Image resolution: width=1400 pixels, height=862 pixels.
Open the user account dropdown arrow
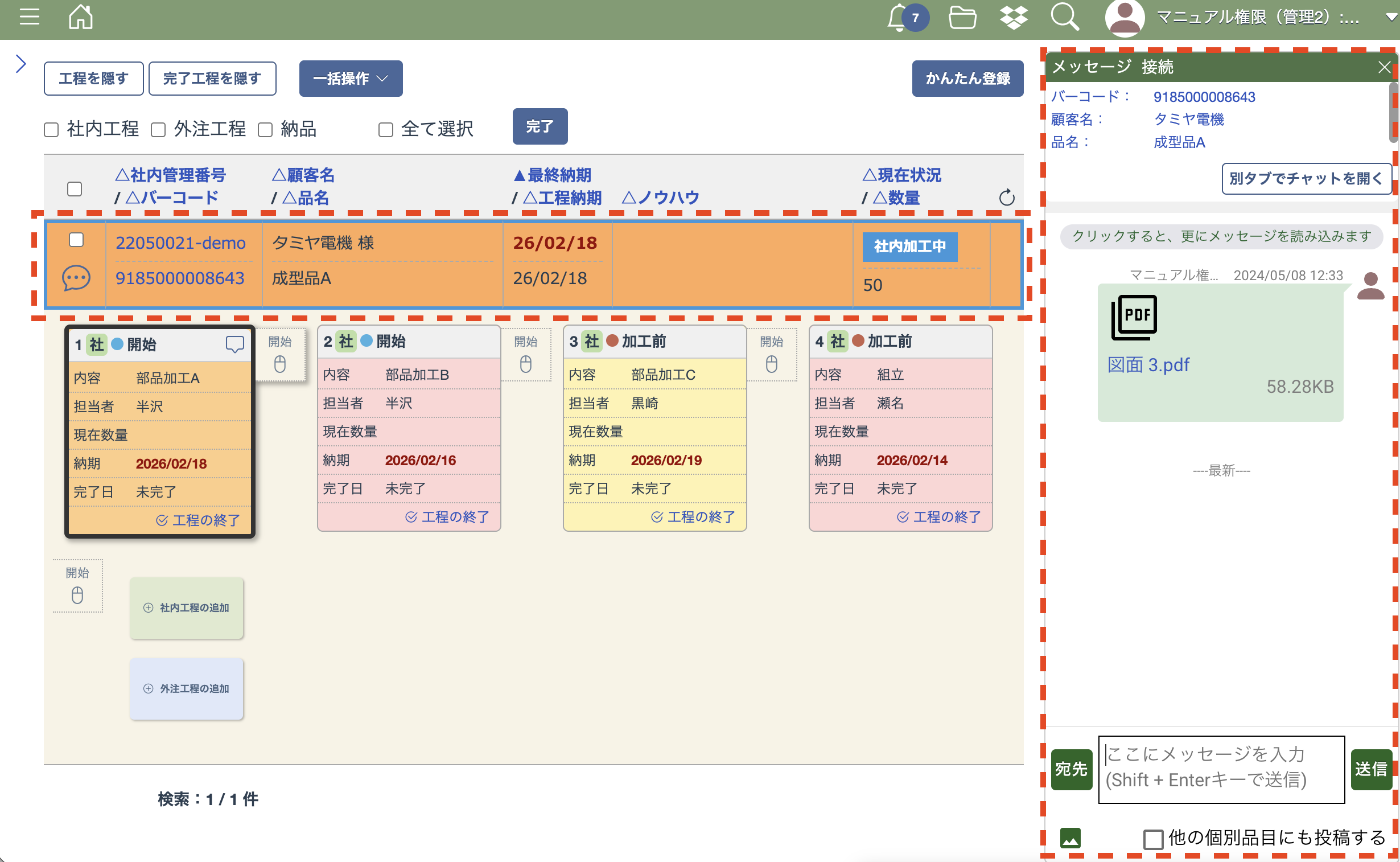(1390, 17)
